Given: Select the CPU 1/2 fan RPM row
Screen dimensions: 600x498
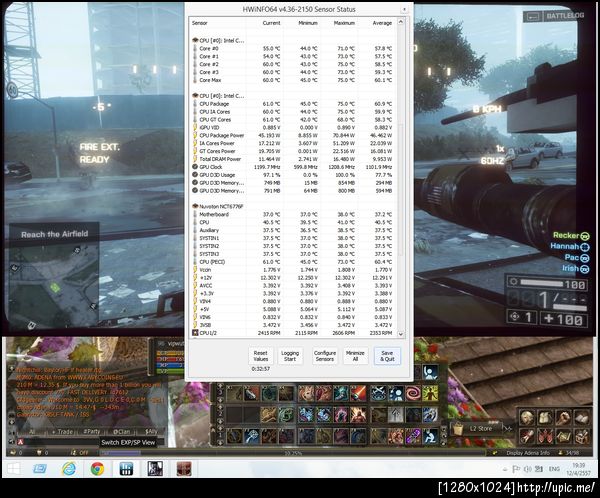Looking at the screenshot, I should [x=293, y=333].
